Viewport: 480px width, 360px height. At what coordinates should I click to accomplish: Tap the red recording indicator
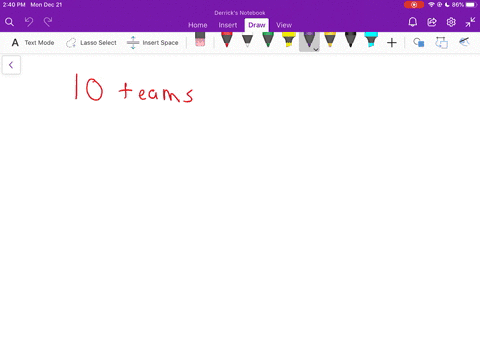click(x=414, y=5)
